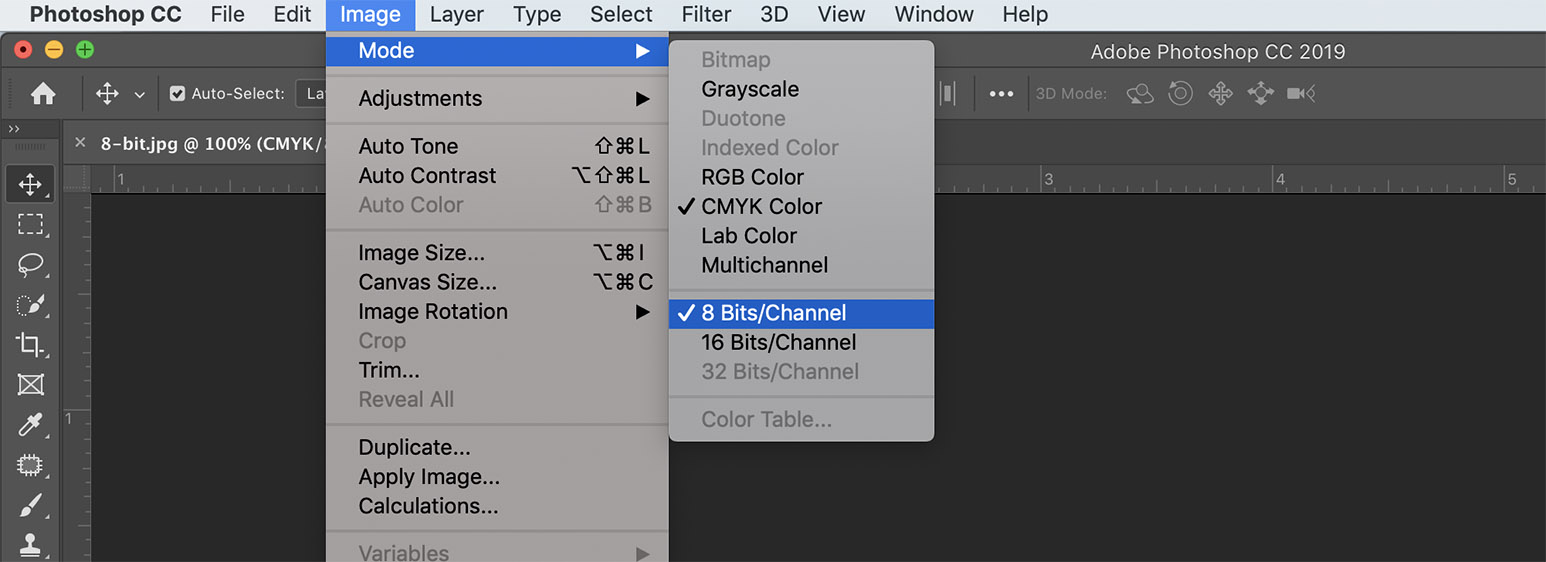Switch to the 8-bit.jpg document tab
Image resolution: width=1546 pixels, height=562 pixels.
point(213,143)
